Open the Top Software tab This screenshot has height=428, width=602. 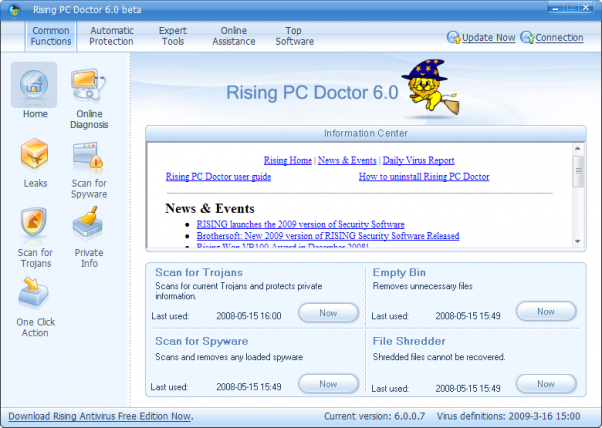pos(294,36)
